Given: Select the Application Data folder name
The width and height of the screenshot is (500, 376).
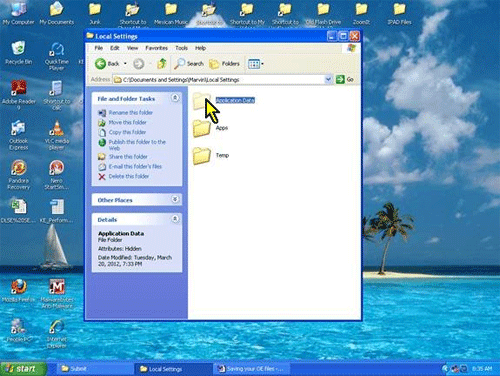Looking at the screenshot, I should (x=235, y=100).
